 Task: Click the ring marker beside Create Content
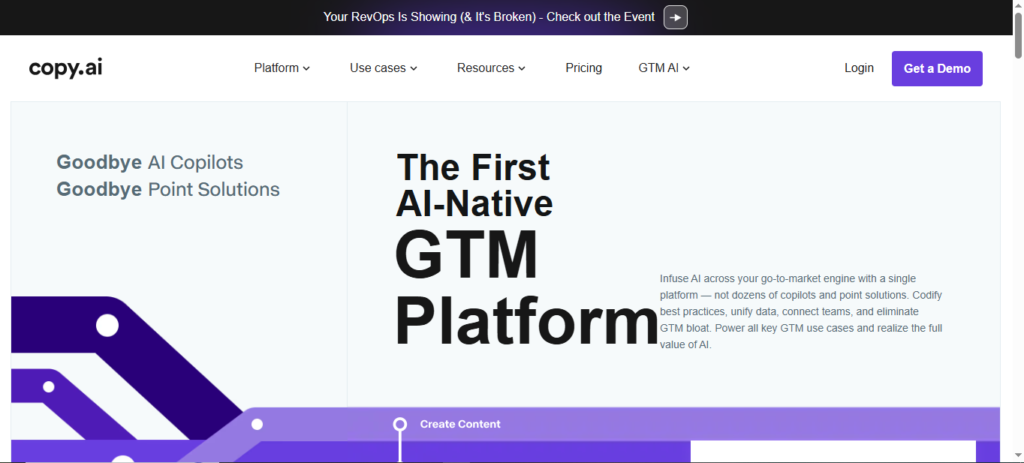pyautogui.click(x=400, y=424)
